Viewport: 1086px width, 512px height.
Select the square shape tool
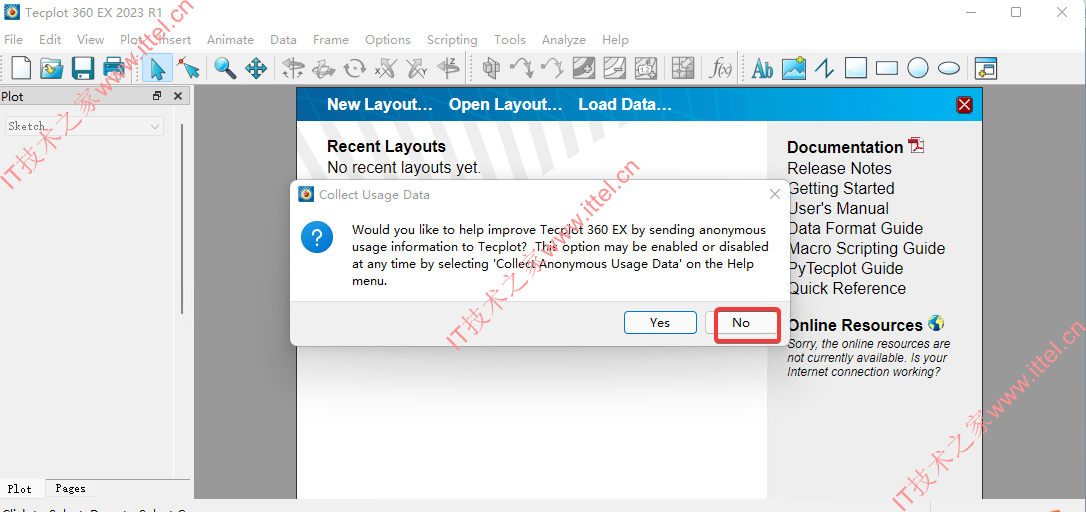coord(856,68)
